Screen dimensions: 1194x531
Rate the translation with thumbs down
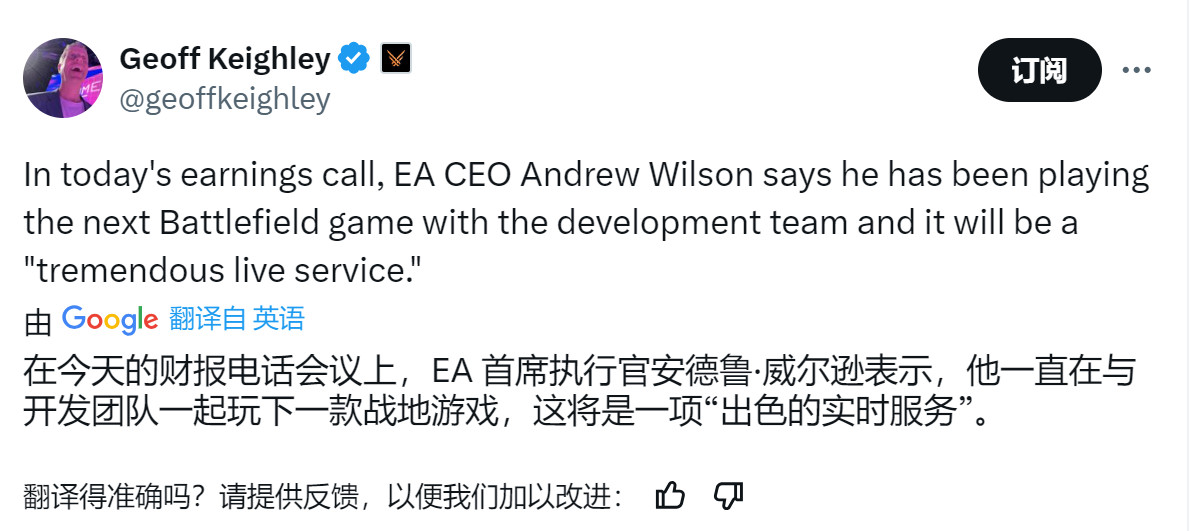[x=728, y=495]
